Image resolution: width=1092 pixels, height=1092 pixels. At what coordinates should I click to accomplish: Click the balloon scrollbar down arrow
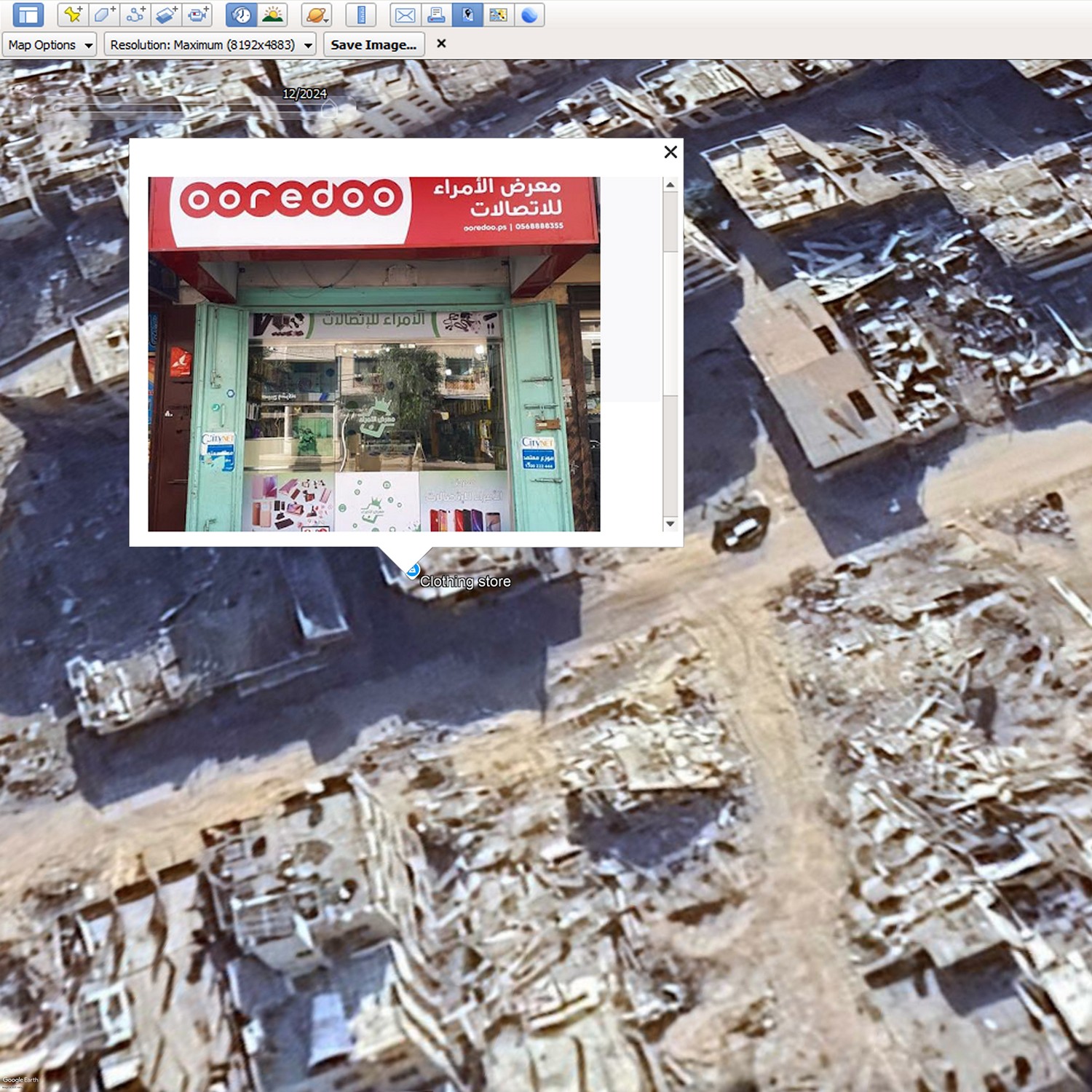pos(670,523)
